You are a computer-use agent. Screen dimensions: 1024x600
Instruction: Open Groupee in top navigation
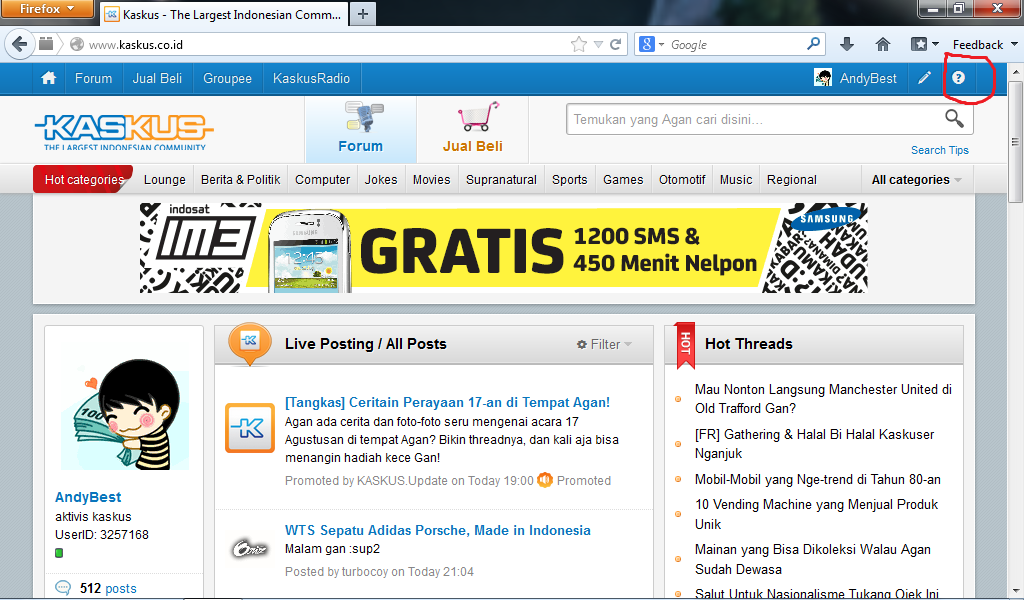(227, 78)
